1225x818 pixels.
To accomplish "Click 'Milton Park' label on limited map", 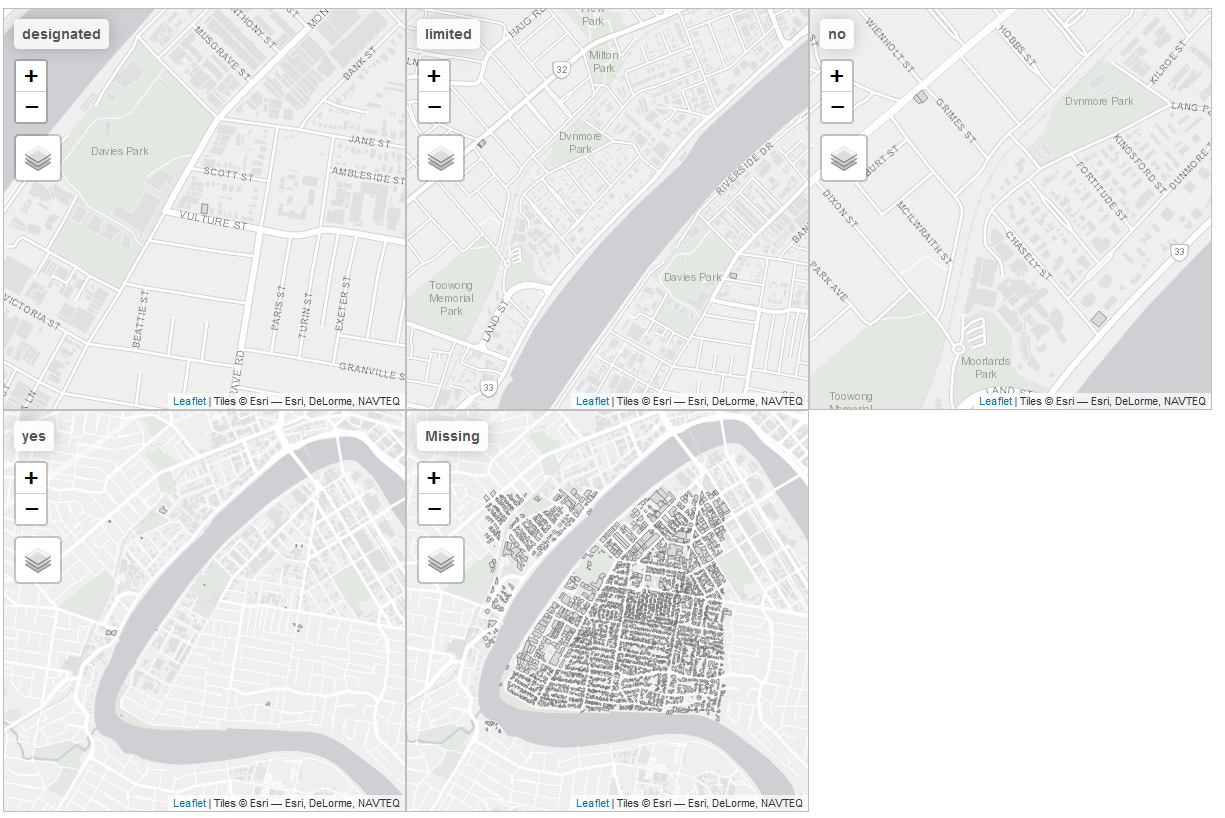I will pyautogui.click(x=604, y=62).
